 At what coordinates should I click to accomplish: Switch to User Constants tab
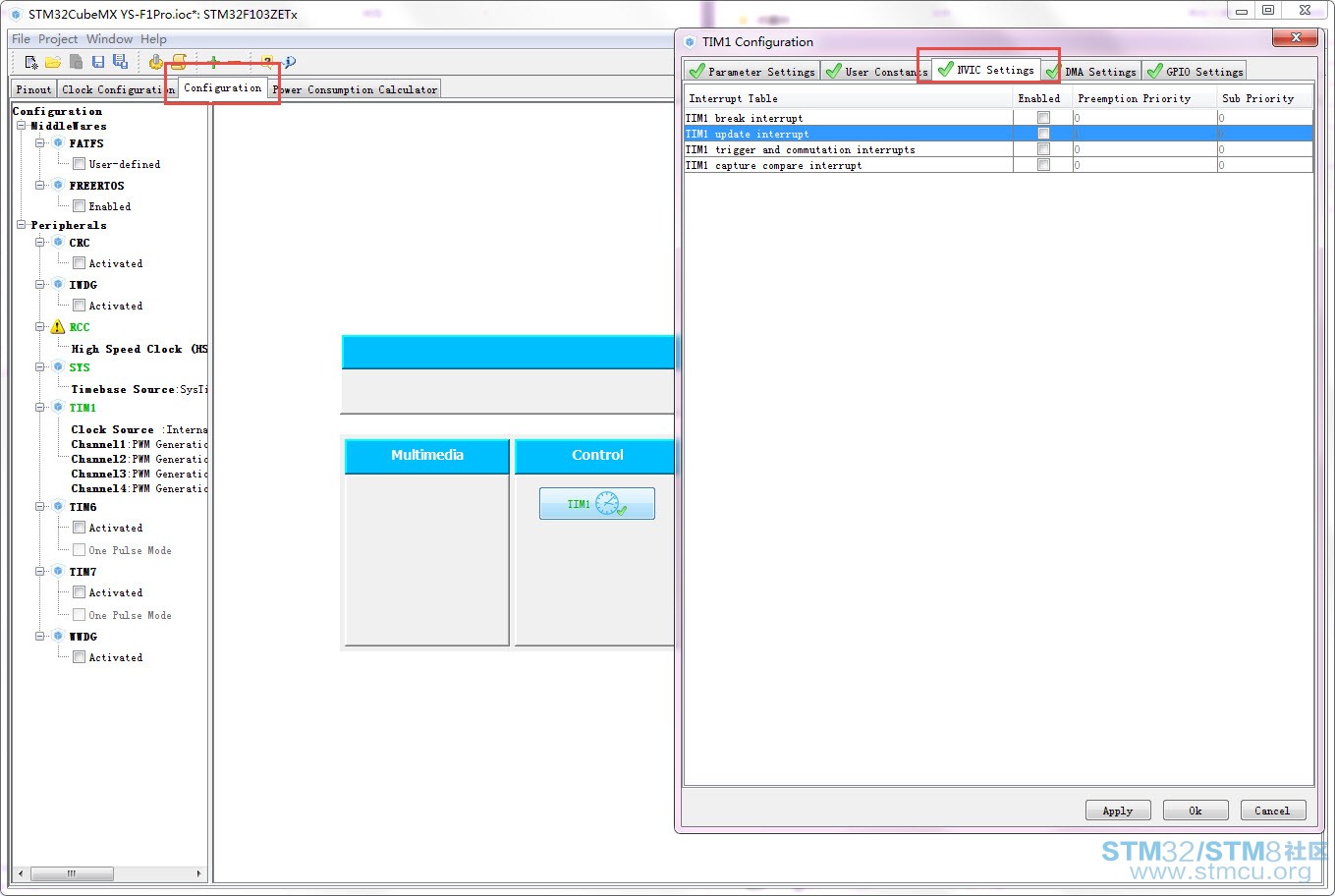point(876,72)
